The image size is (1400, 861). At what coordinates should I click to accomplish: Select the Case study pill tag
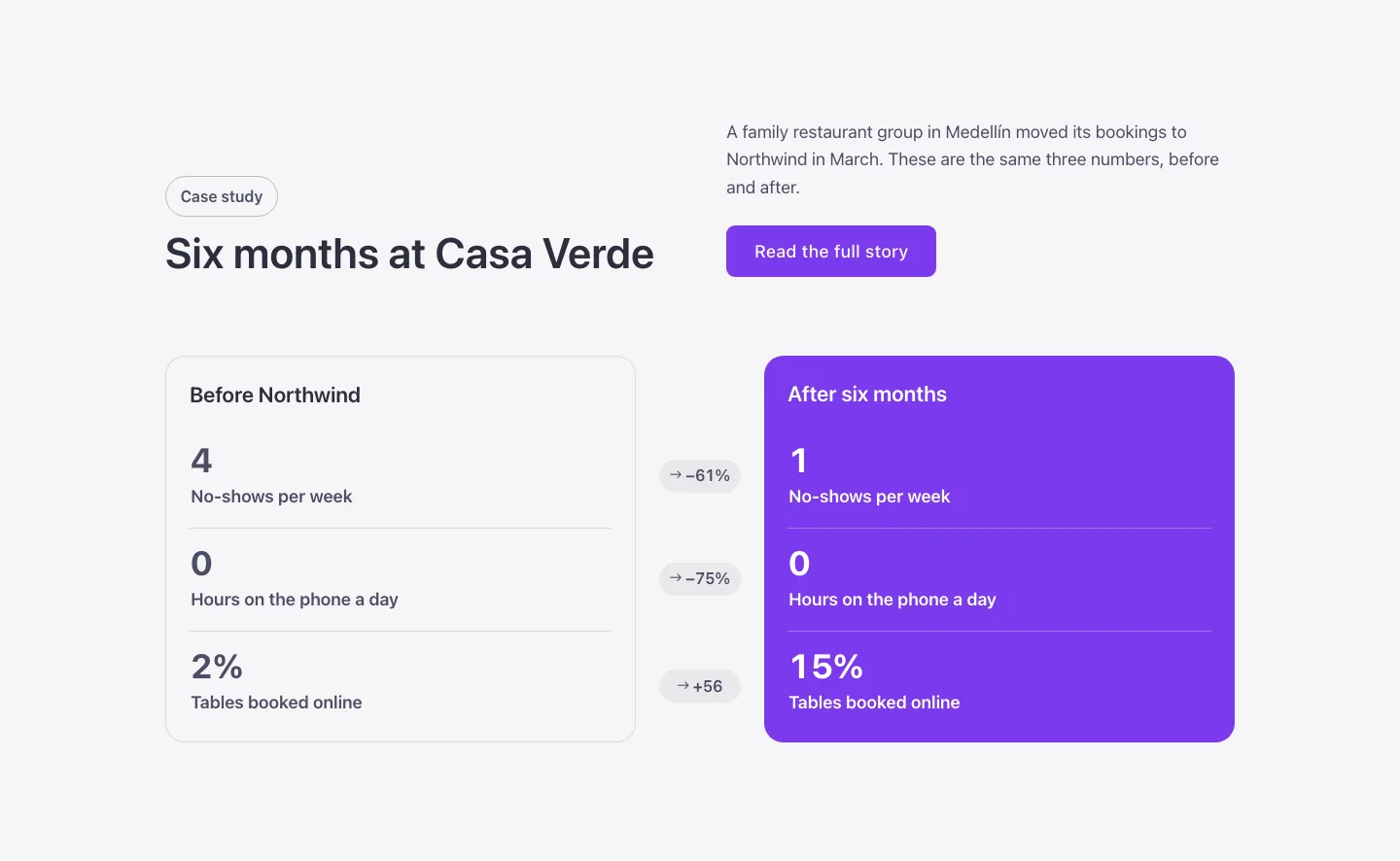tap(222, 196)
